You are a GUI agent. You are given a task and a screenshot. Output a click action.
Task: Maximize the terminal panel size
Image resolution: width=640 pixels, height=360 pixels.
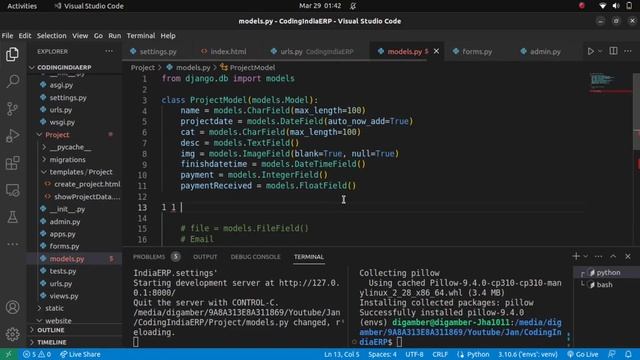(613, 256)
